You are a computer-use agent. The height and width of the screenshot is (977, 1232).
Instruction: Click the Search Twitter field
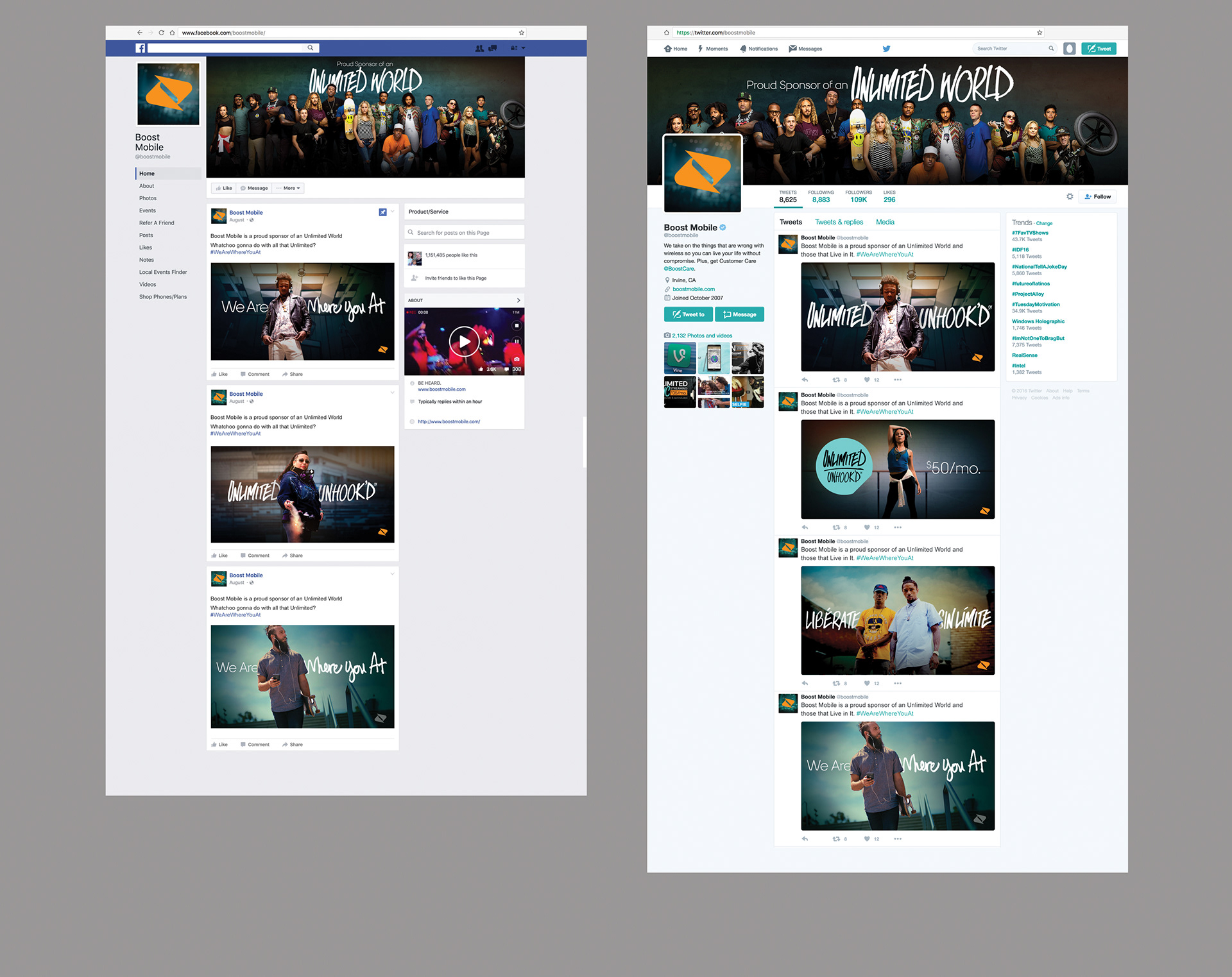1014,49
